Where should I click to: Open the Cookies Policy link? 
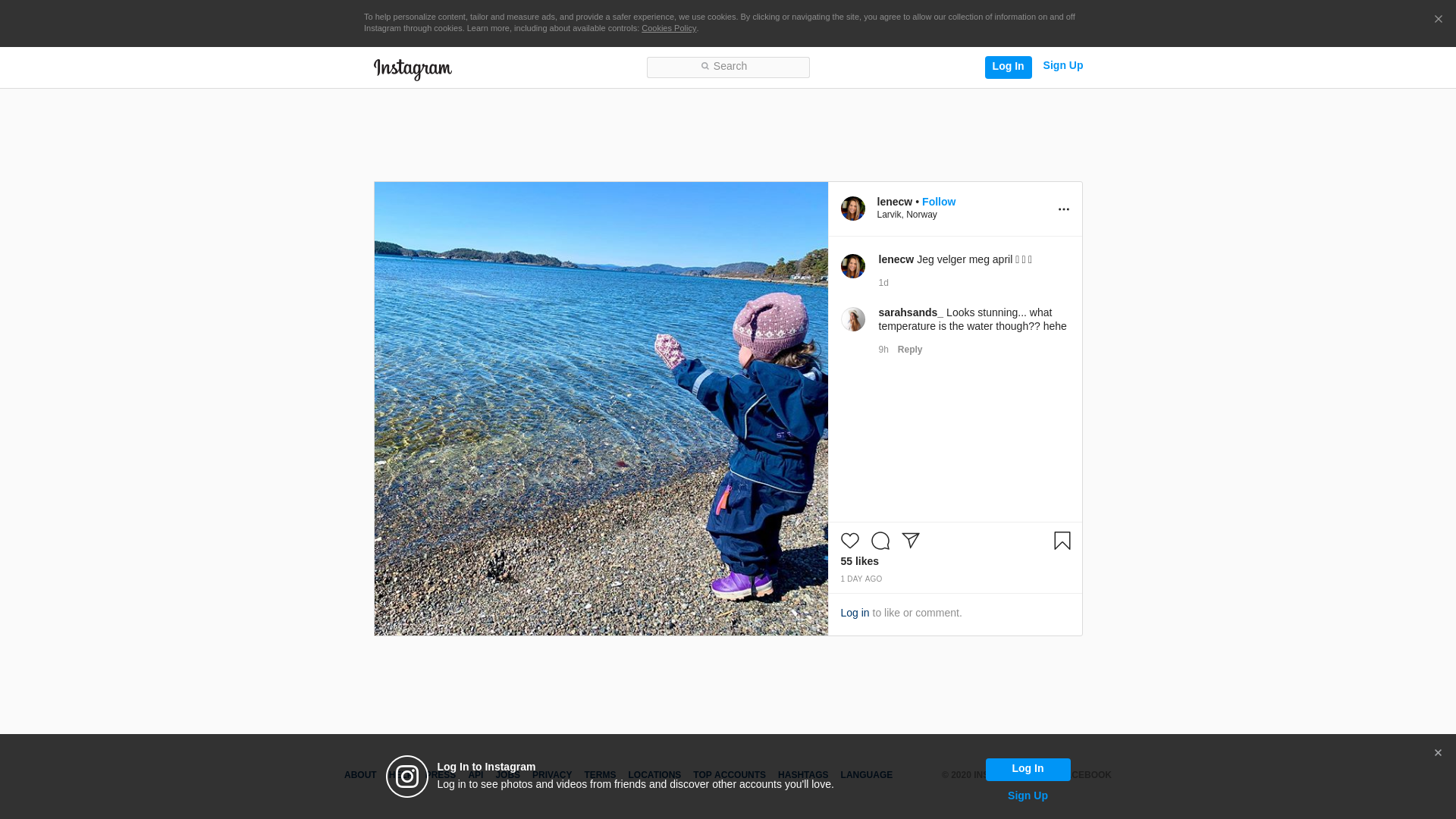coord(669,28)
